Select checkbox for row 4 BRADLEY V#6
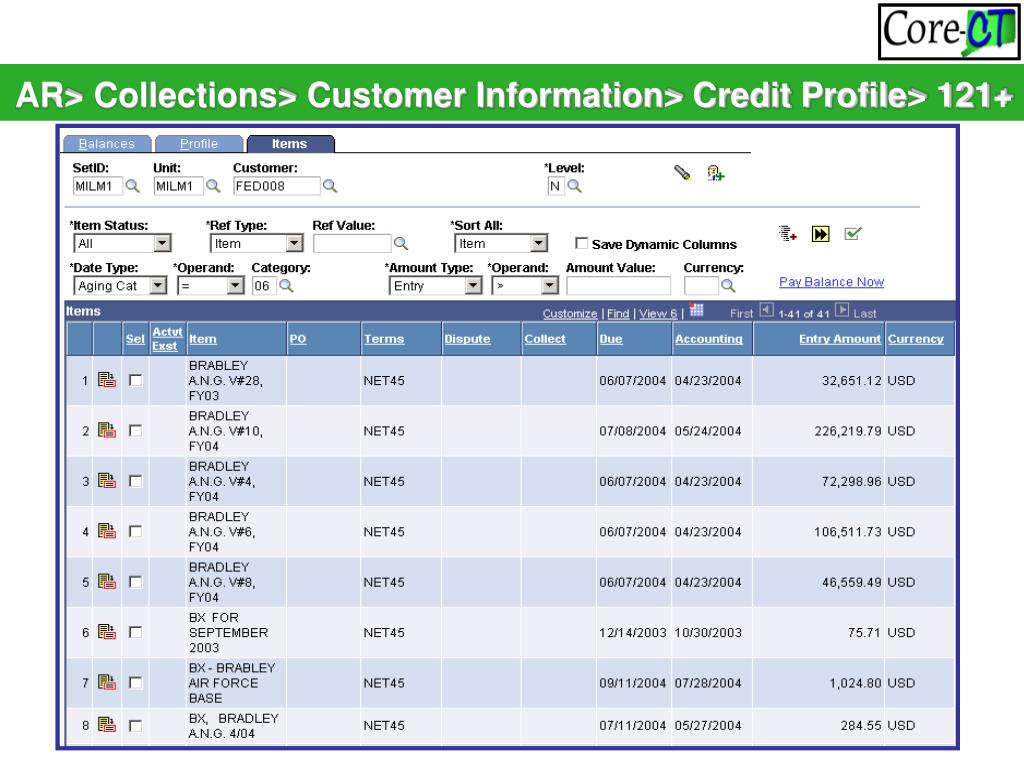This screenshot has height=768, width=1024. [x=135, y=531]
